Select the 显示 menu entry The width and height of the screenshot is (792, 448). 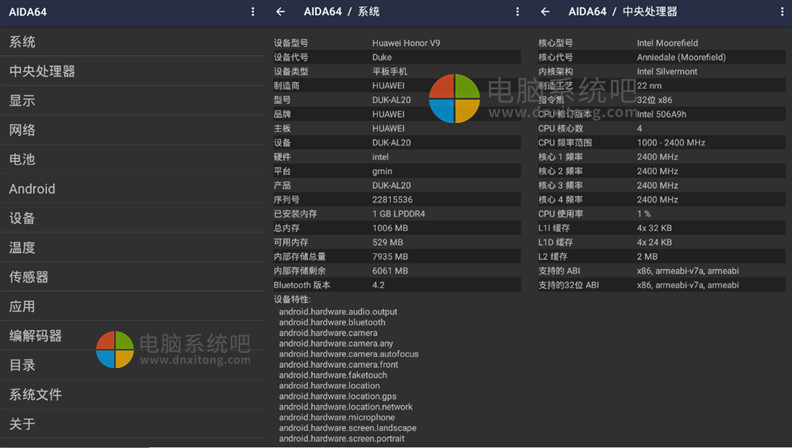pyautogui.click(x=132, y=101)
